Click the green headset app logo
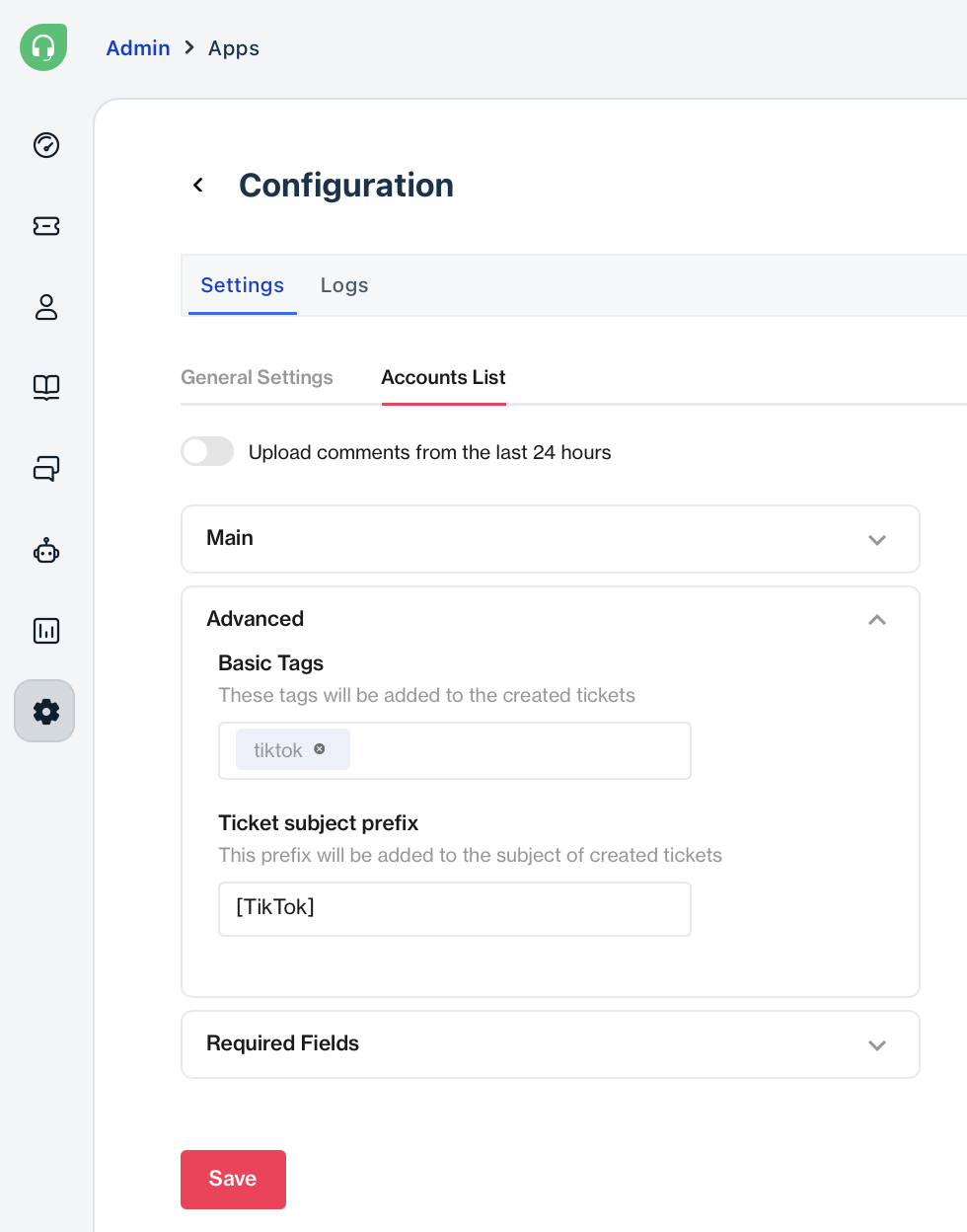967x1232 pixels. coord(43,47)
